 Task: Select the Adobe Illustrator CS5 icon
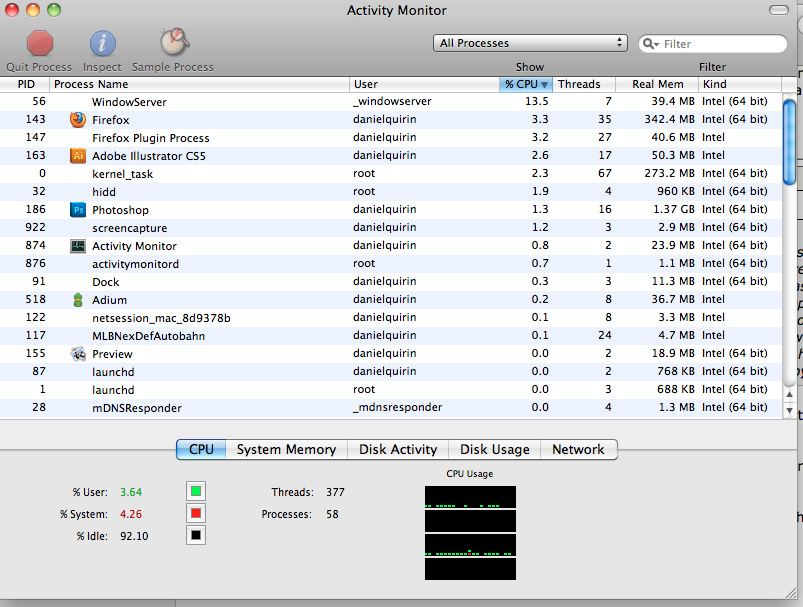point(78,156)
